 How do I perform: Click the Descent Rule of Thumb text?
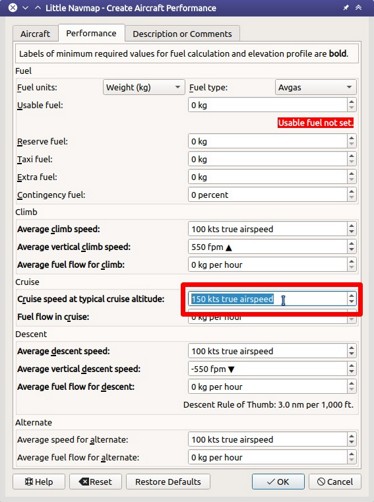pyautogui.click(x=268, y=405)
